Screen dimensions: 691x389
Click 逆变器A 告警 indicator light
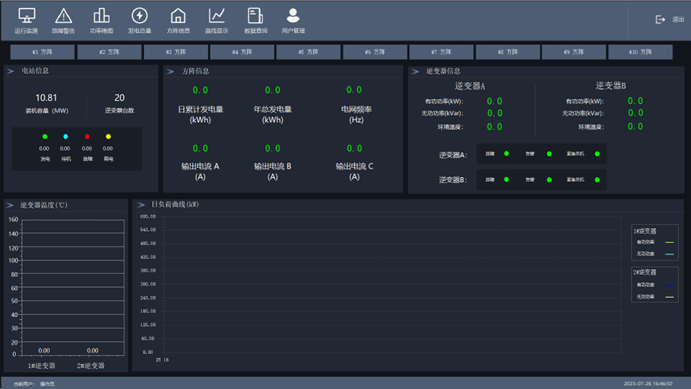click(549, 154)
